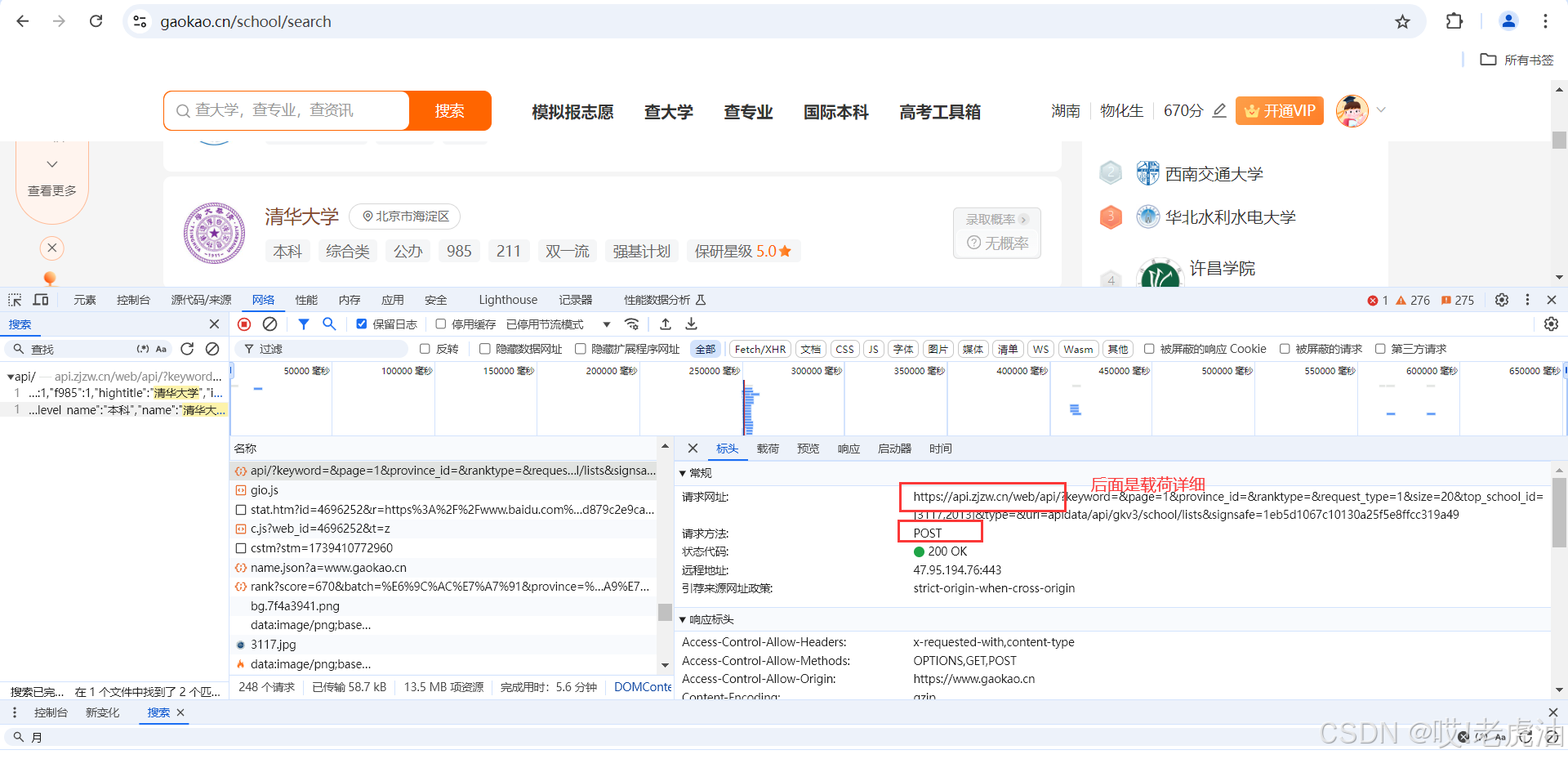Click the network search magnifier icon
The width and height of the screenshot is (1568, 759).
(329, 324)
